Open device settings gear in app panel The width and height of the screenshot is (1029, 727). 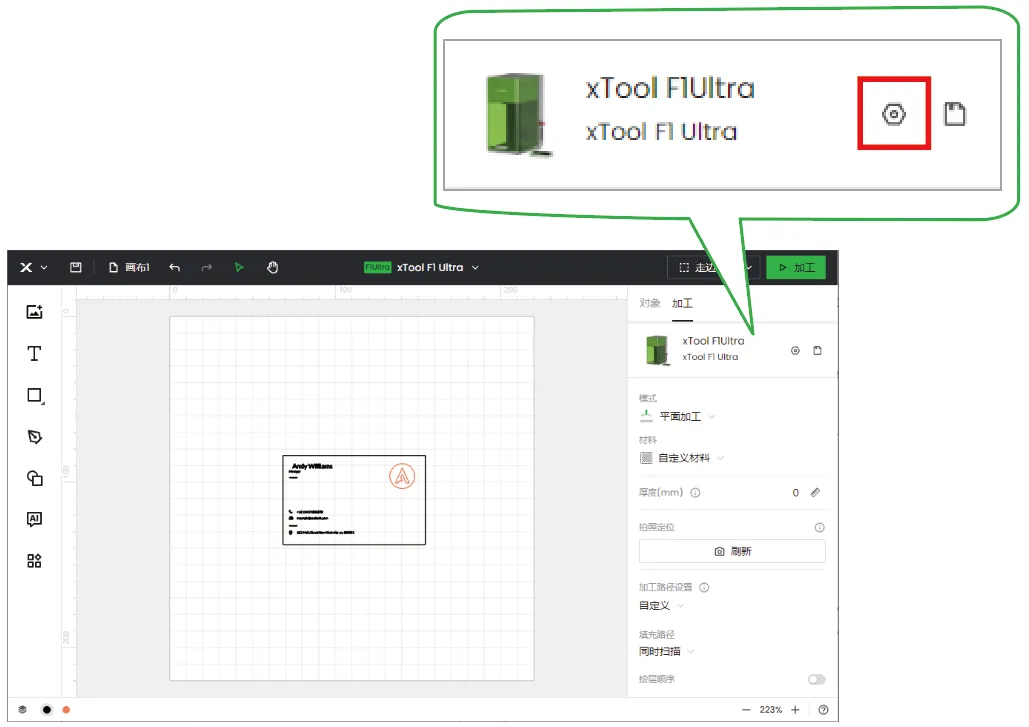tap(795, 350)
